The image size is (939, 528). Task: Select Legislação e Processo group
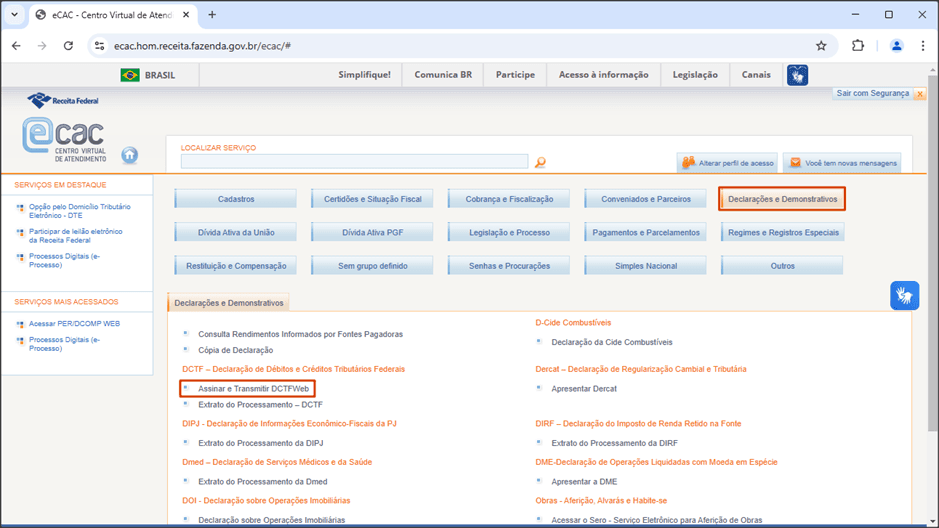(509, 232)
